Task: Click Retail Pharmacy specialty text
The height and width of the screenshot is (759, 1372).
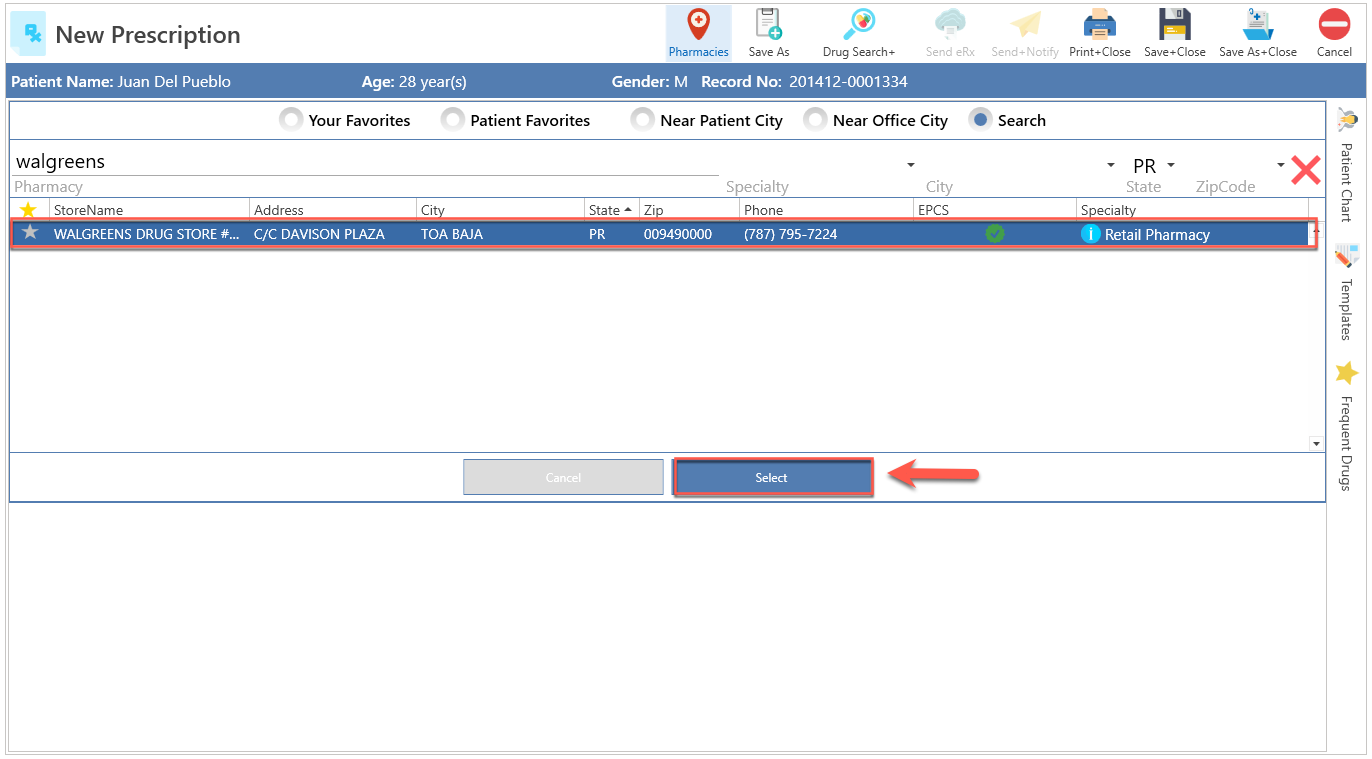Action: [1157, 235]
